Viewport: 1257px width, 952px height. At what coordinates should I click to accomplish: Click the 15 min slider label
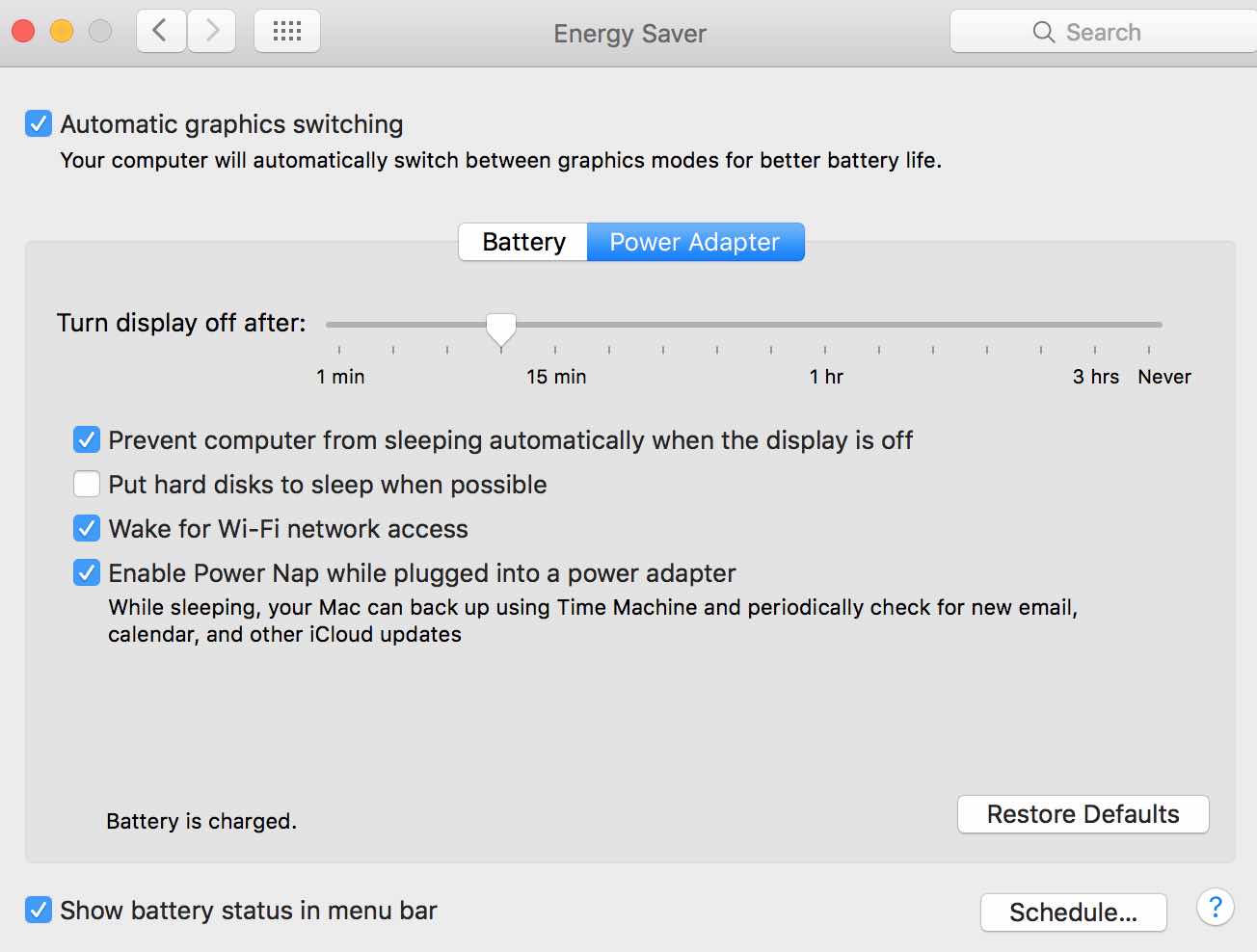coord(556,377)
